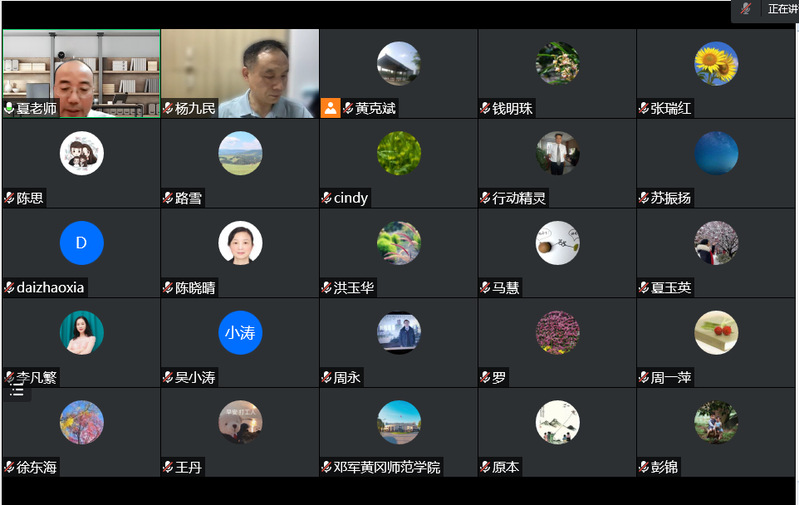Click the green active microphone icon beside 夏老师
Image resolution: width=799 pixels, height=505 pixels.
point(9,108)
